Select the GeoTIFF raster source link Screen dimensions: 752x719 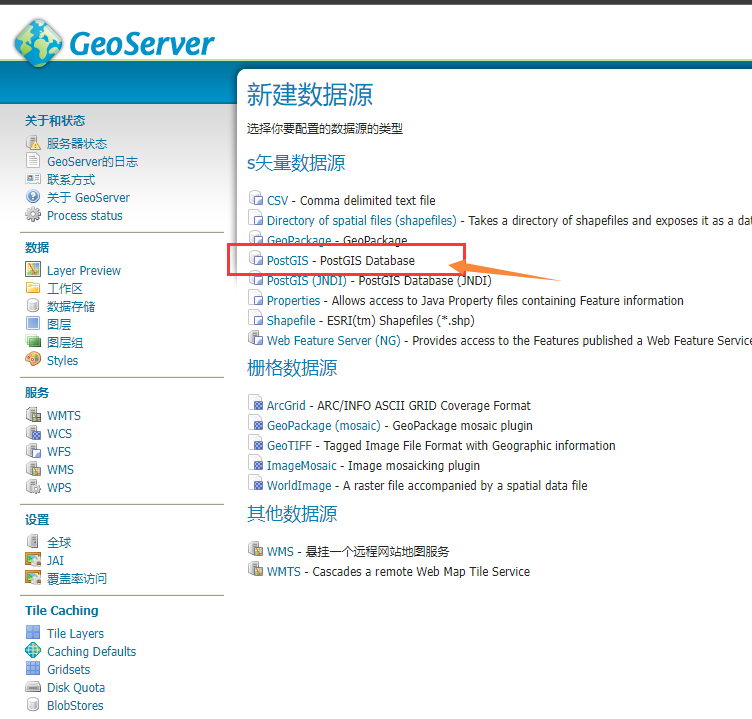pos(289,446)
